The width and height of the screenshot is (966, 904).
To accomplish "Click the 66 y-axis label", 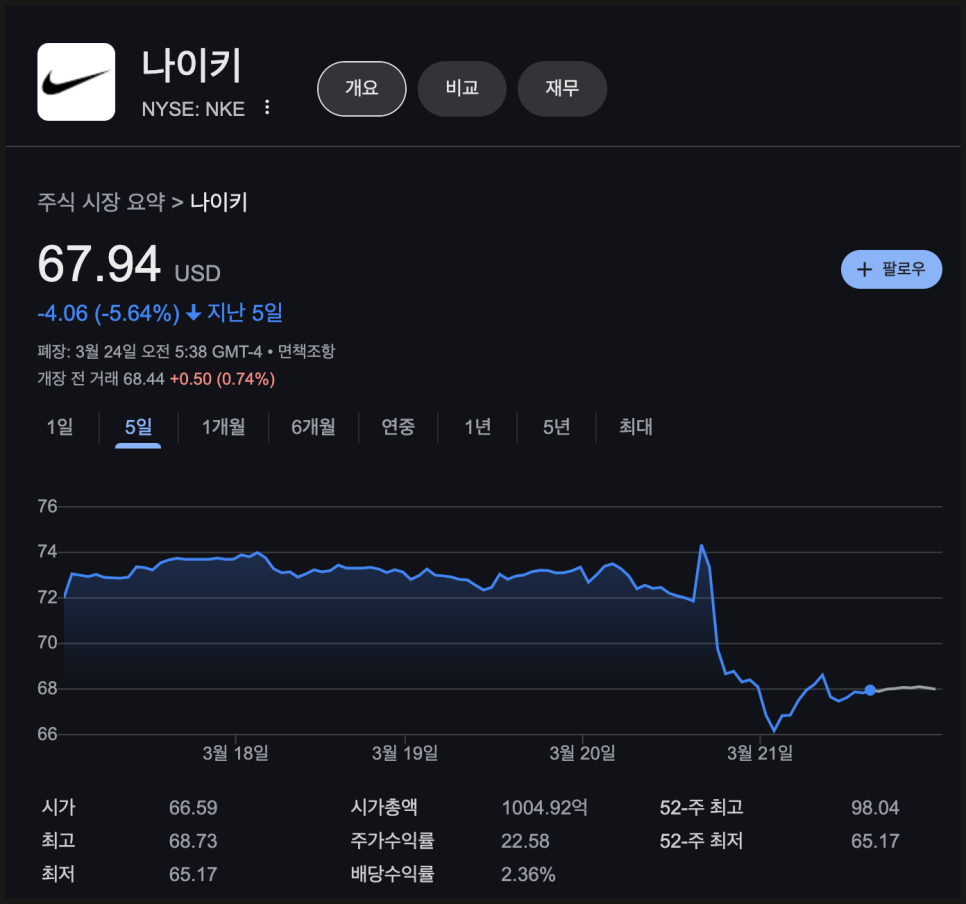I will tap(47, 734).
